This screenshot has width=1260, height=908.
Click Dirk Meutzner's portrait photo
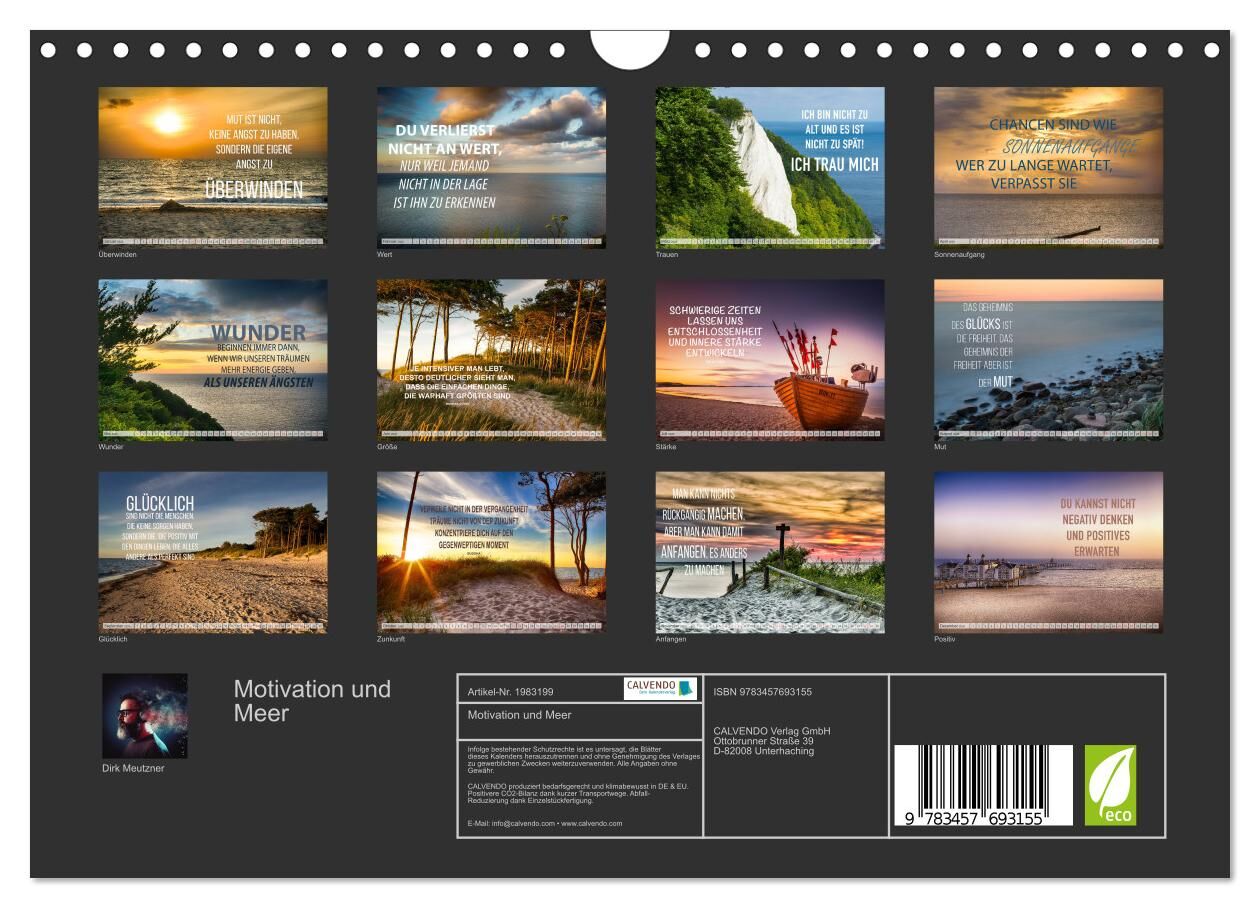point(144,716)
